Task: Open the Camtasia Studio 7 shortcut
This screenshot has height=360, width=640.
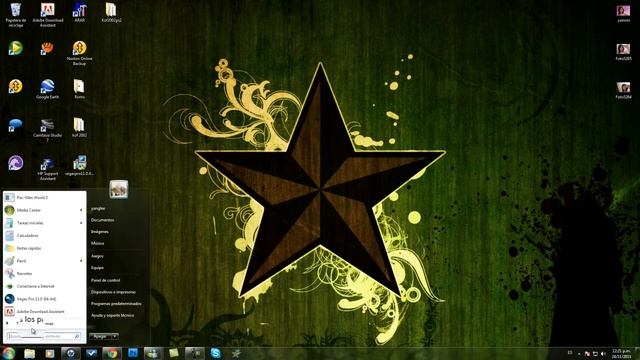Action: 47,130
